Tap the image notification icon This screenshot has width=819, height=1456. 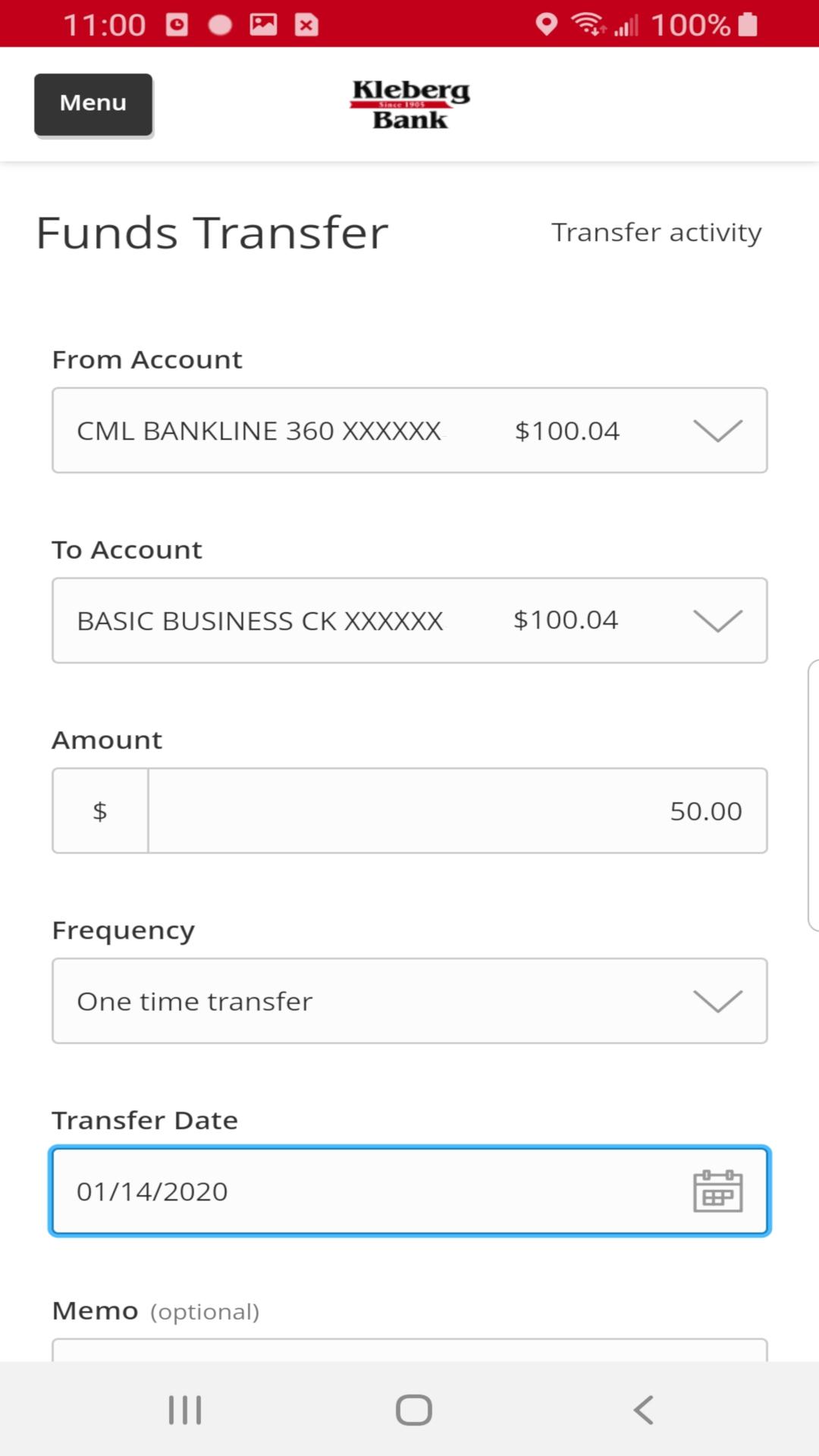coord(263,24)
